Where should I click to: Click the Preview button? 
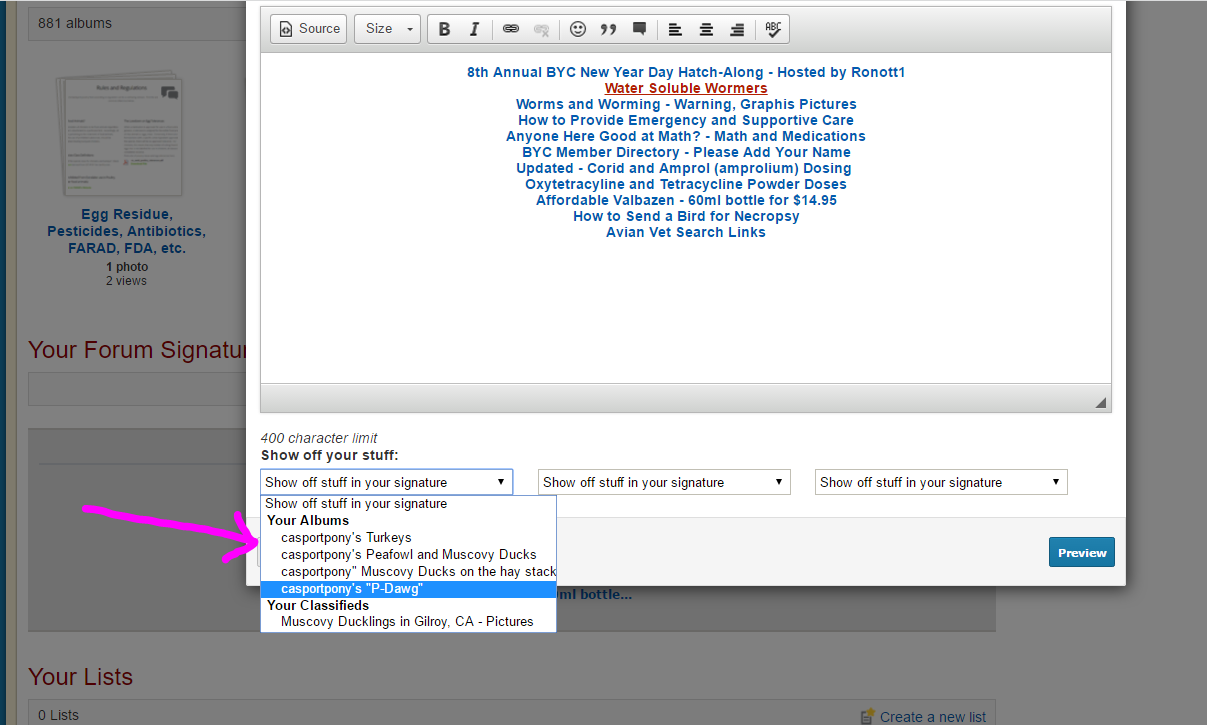point(1081,552)
